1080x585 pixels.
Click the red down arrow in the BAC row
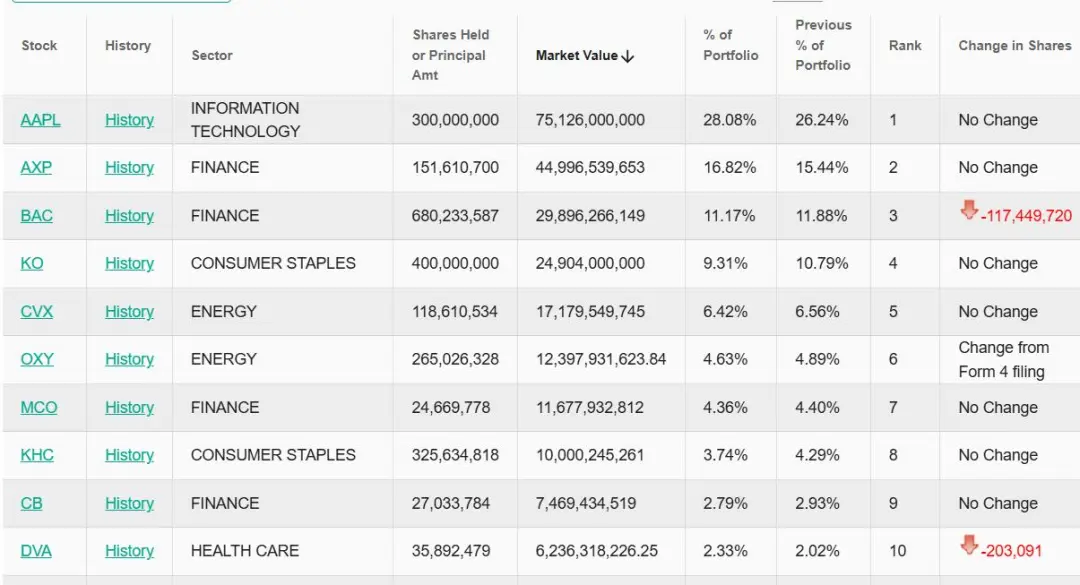[969, 209]
